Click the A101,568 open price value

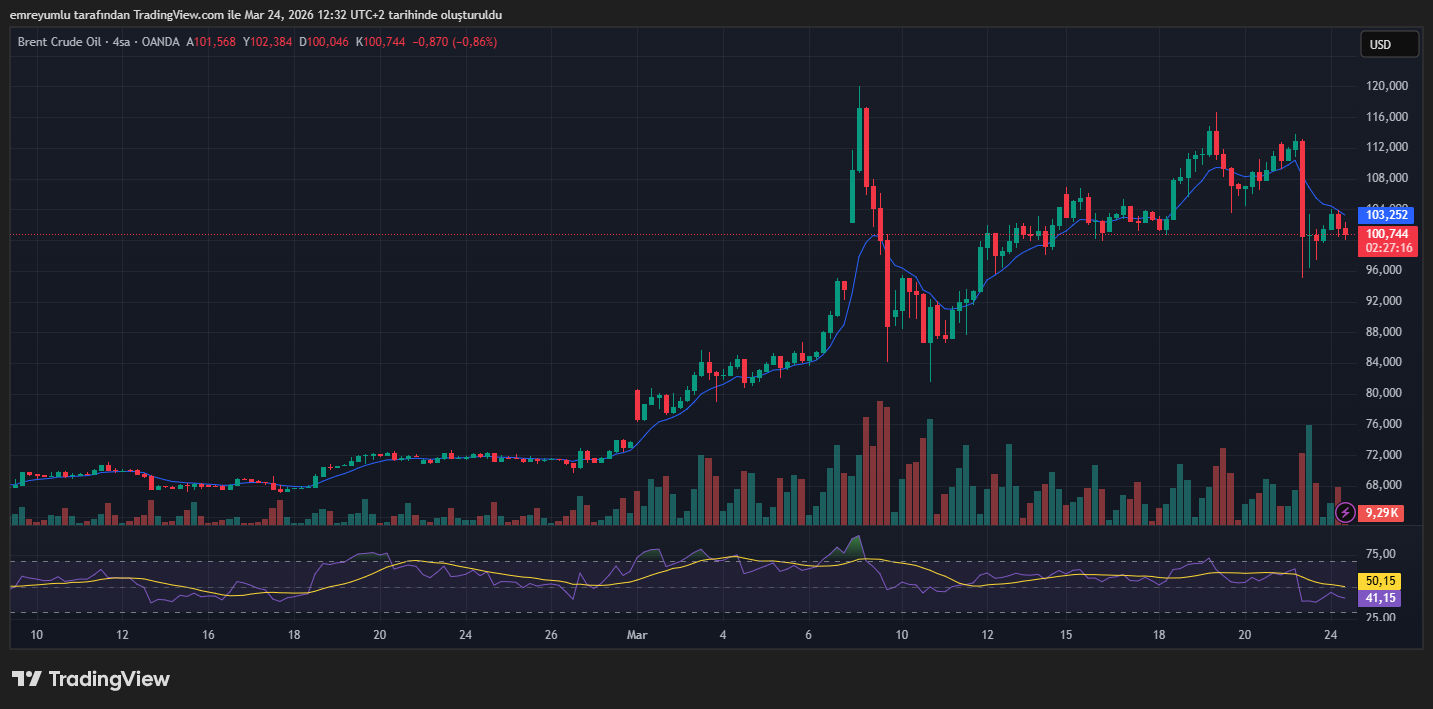(x=211, y=42)
